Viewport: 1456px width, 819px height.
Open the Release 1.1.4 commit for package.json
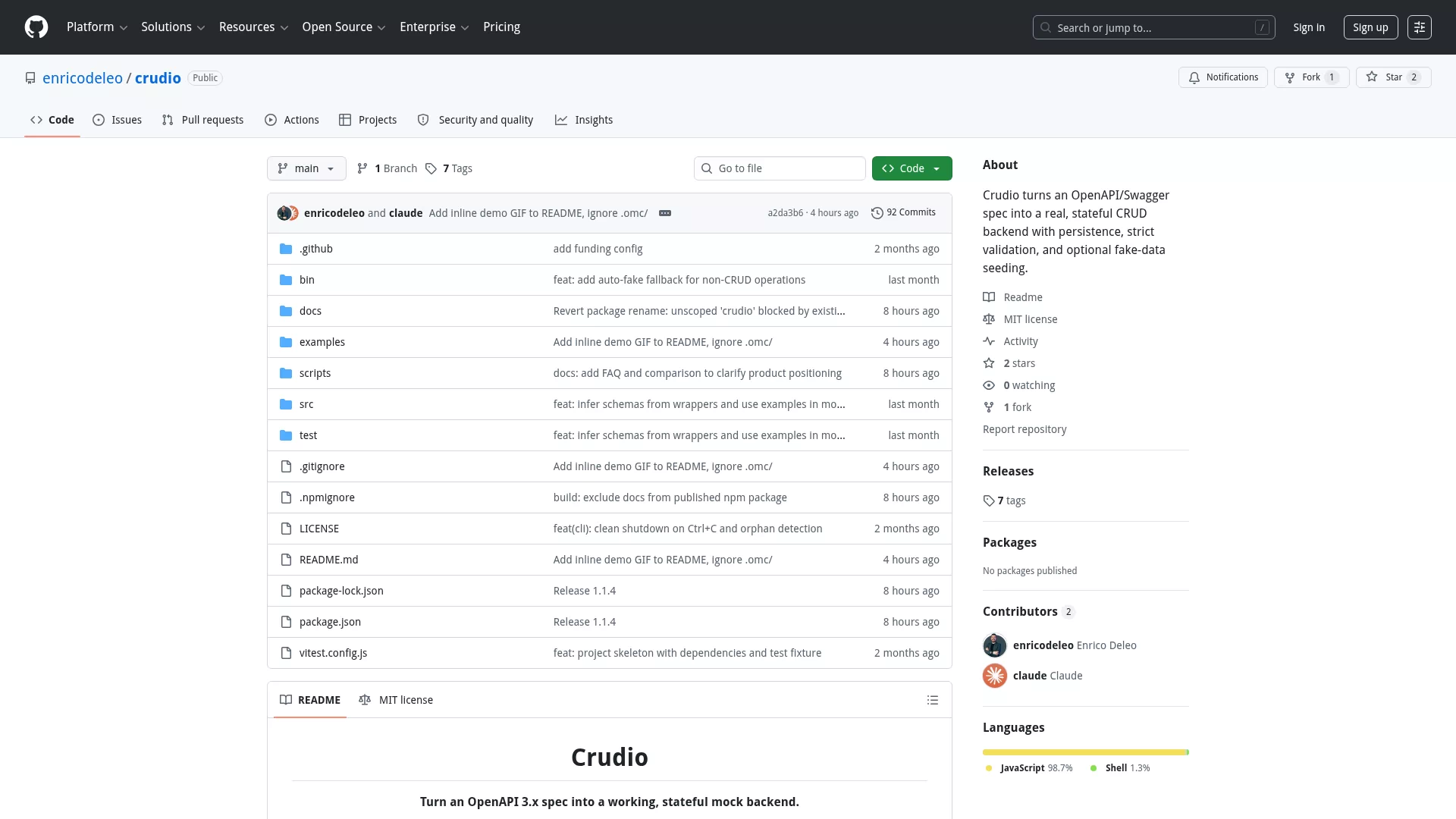(x=585, y=622)
